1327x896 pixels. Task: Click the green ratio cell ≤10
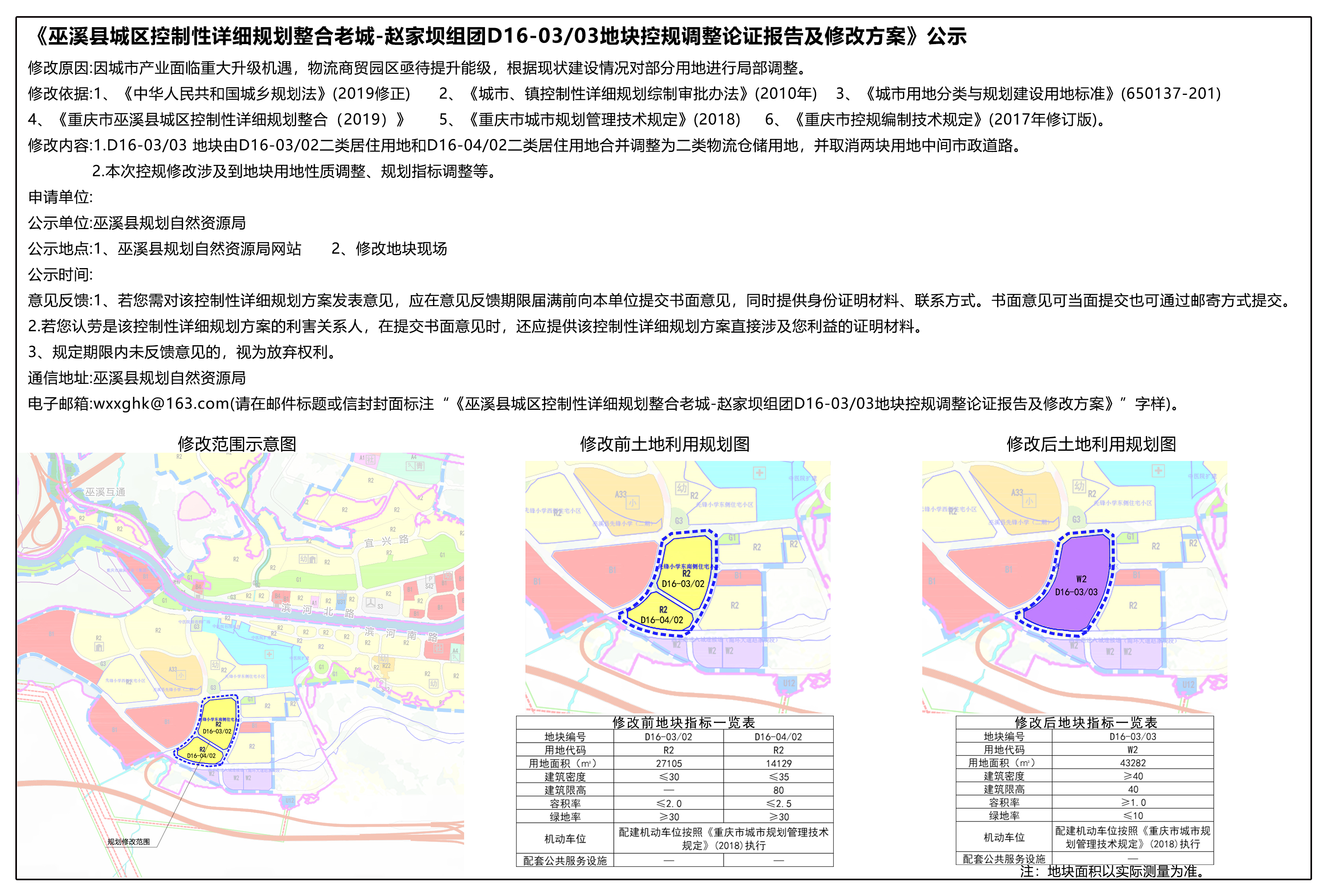tap(1133, 815)
